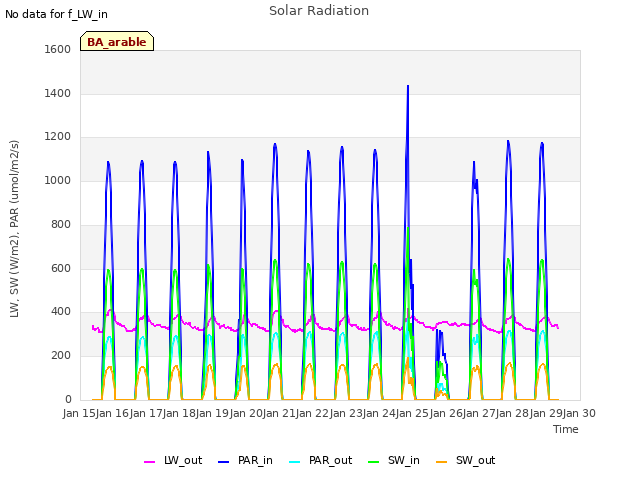The height and width of the screenshot is (480, 640).
Task: Click the 'No data for f_LW_in' message
Action: point(56,14)
